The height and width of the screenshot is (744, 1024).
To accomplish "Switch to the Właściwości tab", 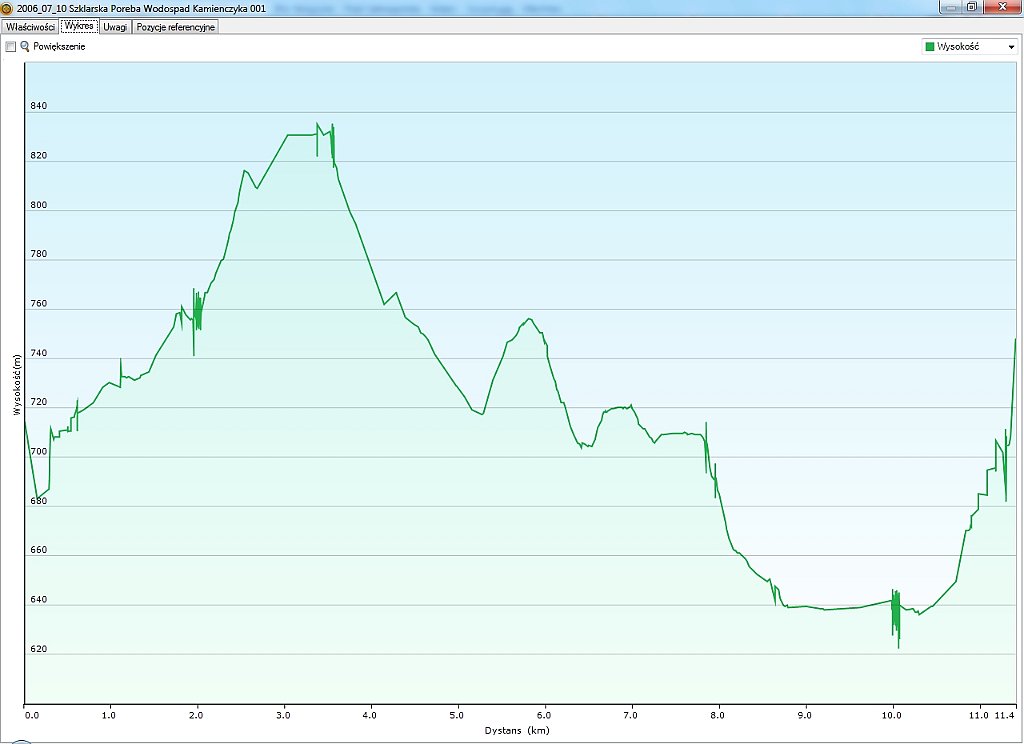I will (x=30, y=27).
